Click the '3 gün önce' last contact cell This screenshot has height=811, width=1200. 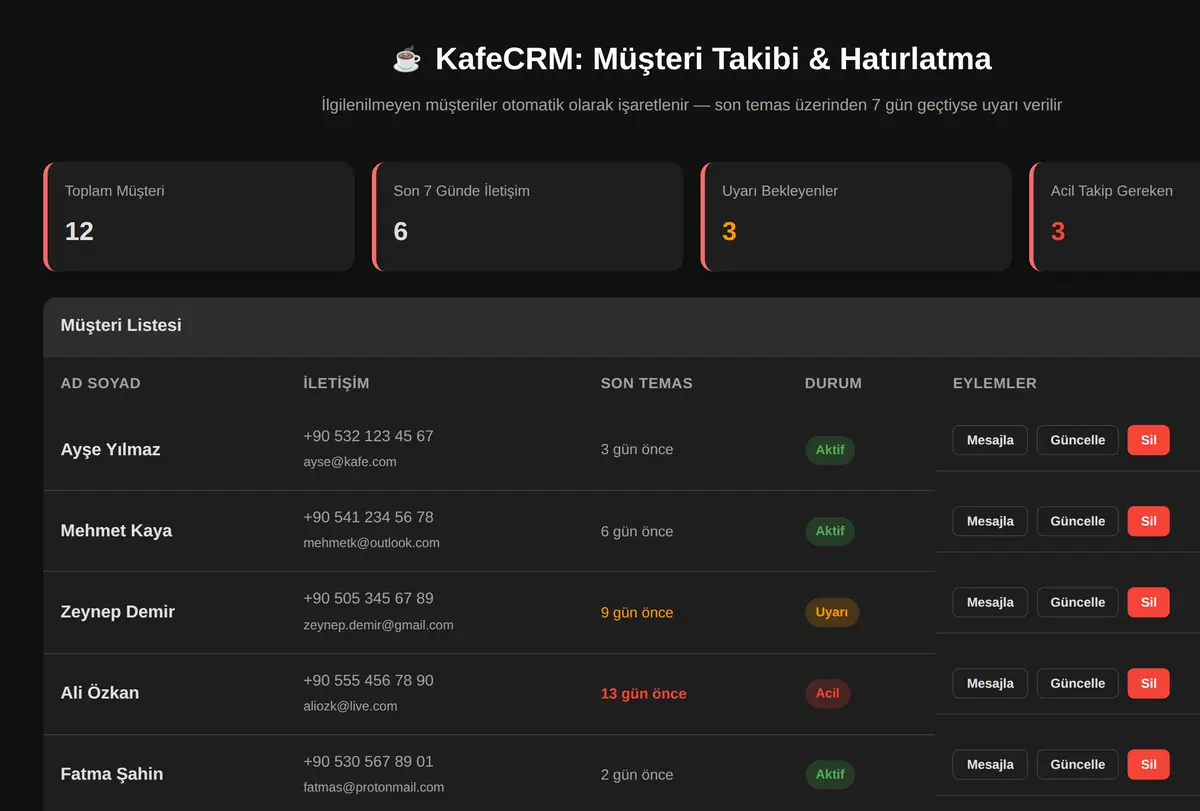pos(637,450)
